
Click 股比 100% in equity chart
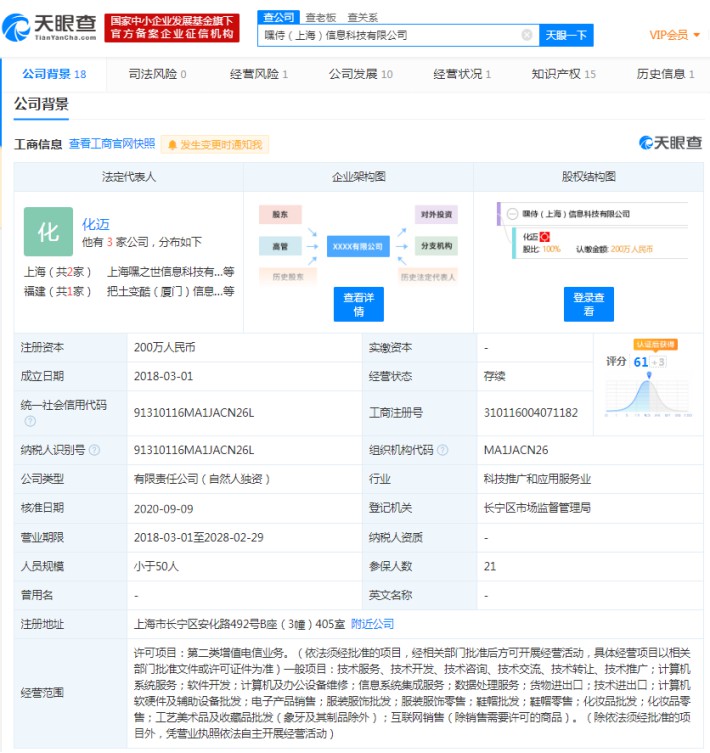(541, 249)
